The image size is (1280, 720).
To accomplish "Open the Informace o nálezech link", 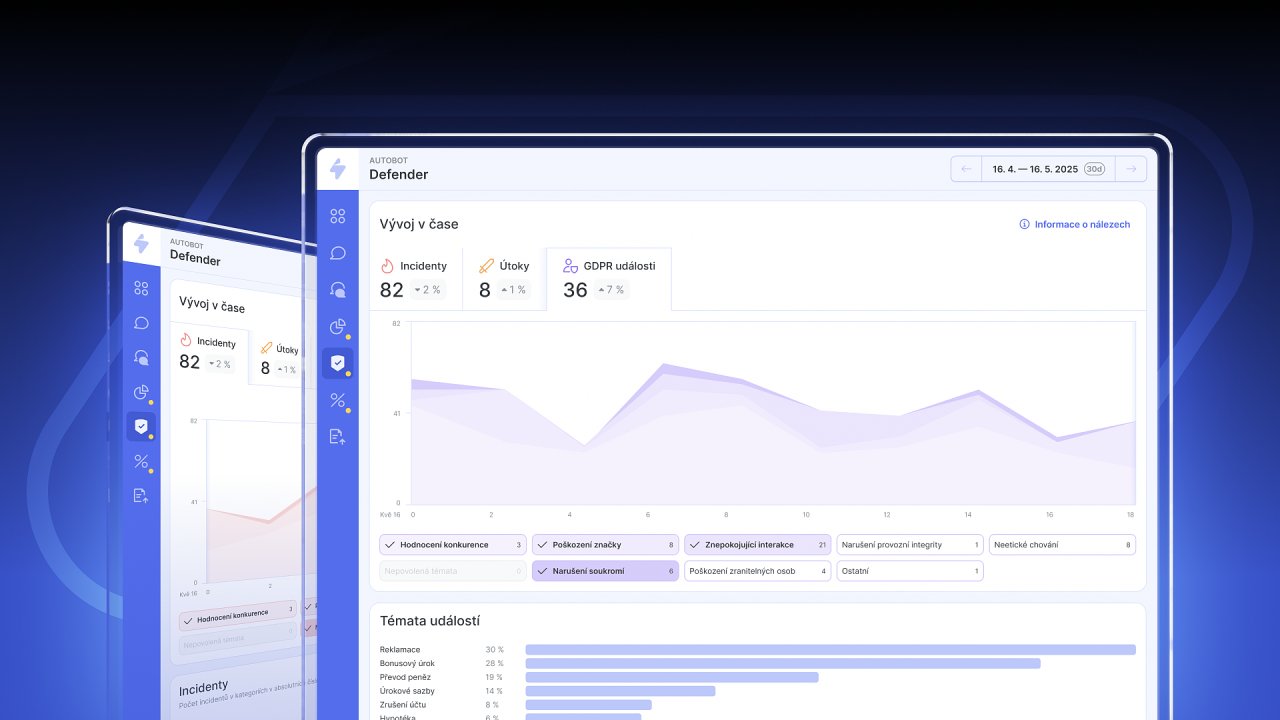I will coord(1082,225).
